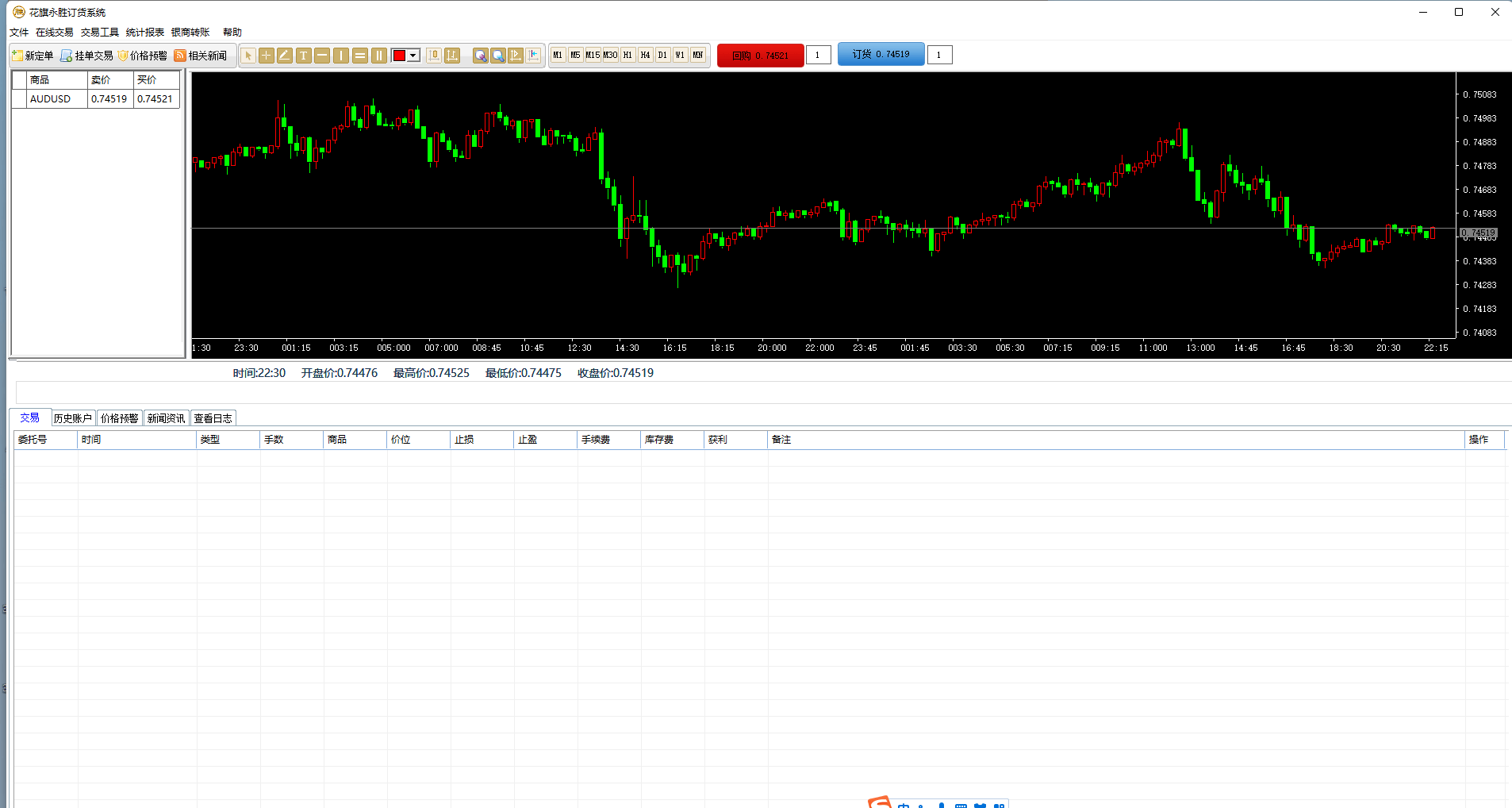Switch to 查看日志 tab
This screenshot has height=808, width=1512.
click(x=213, y=418)
